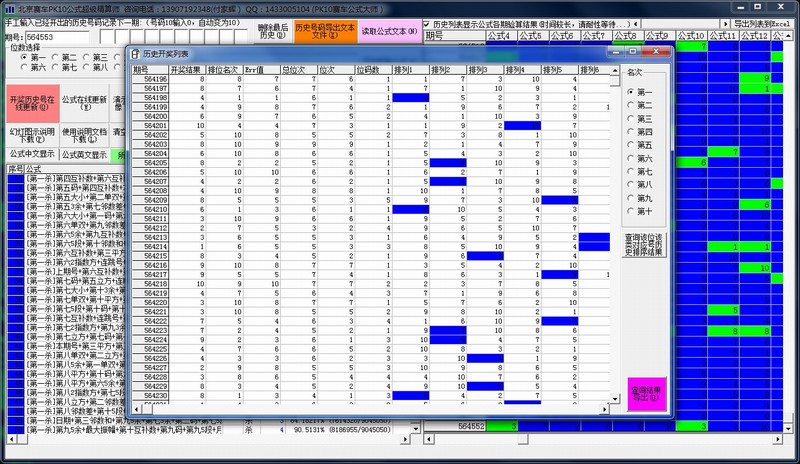This screenshot has height=464, width=800.
Task: Maximize the 历史开奖列表 dialog
Action: [637, 50]
